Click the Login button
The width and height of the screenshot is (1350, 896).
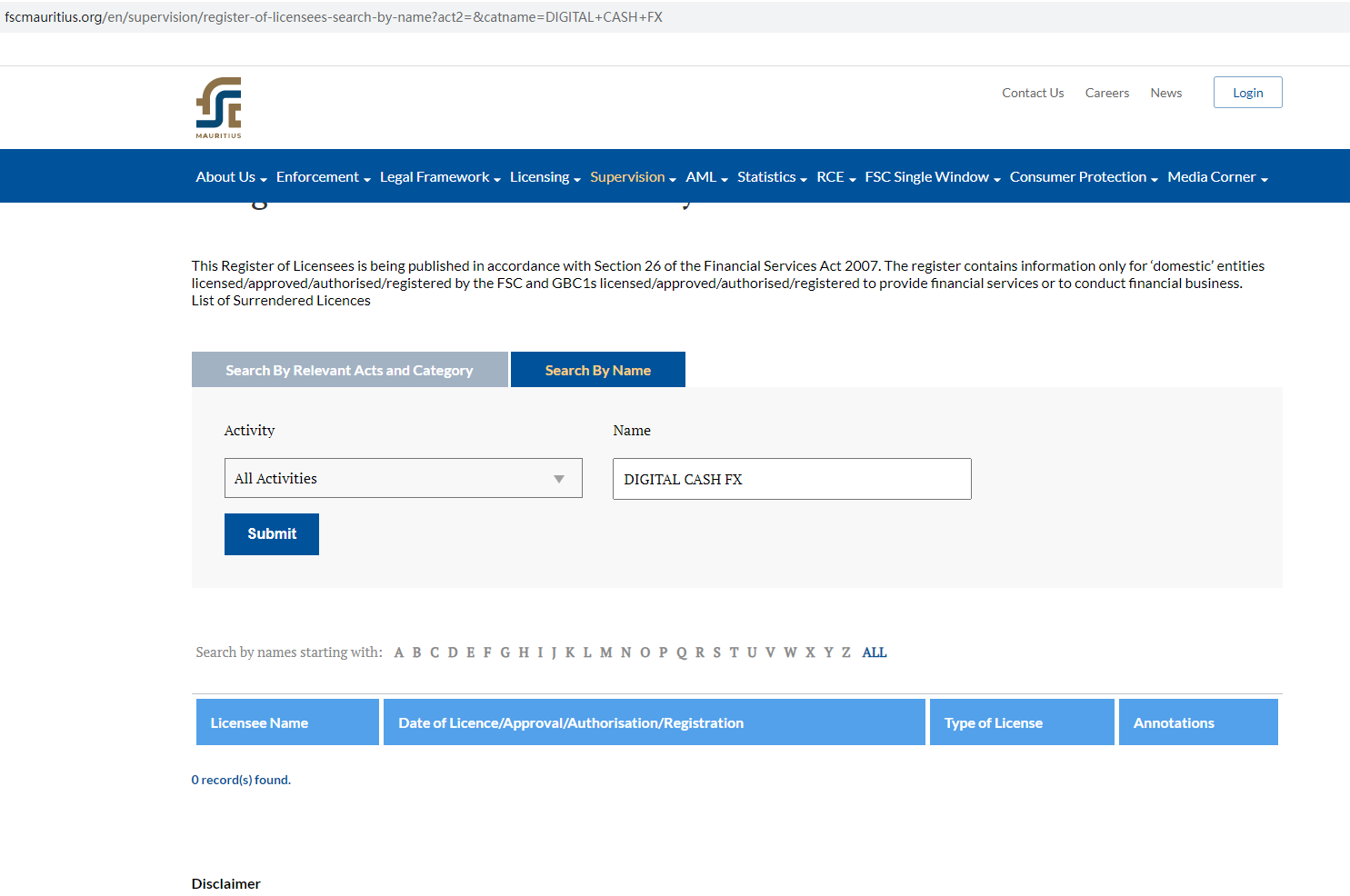coord(1247,93)
